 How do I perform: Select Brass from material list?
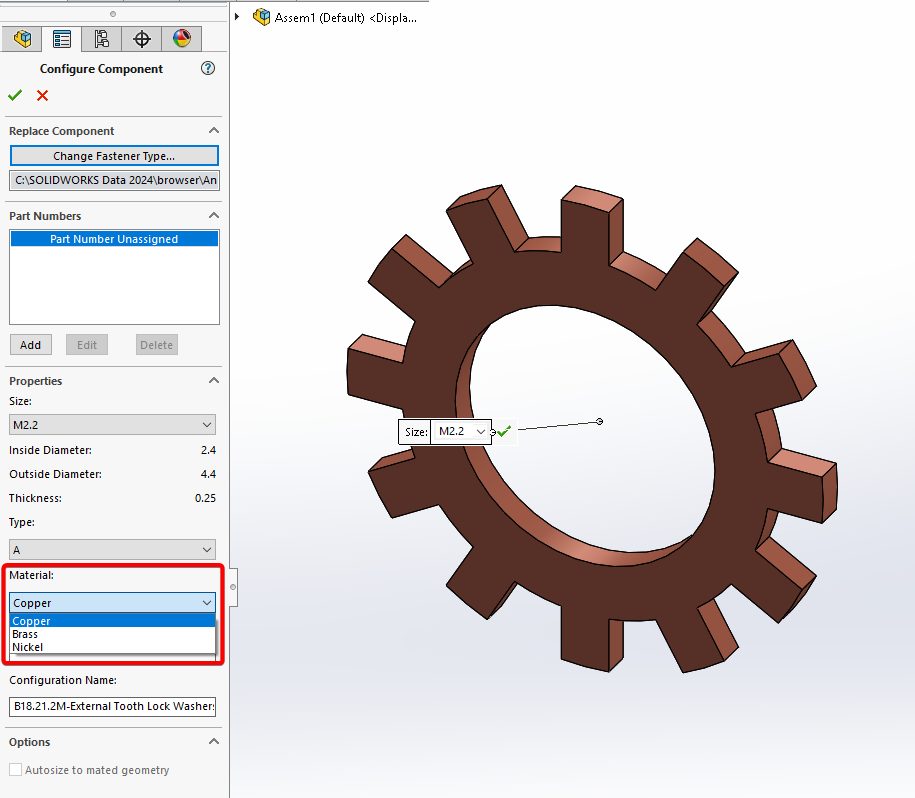coord(113,634)
